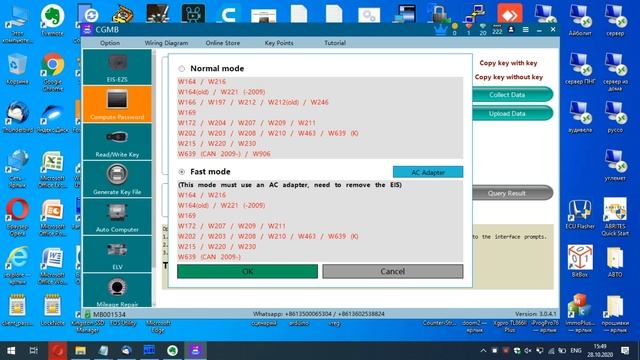The image size is (640, 360).
Task: Choose Copy key without key
Action: (x=509, y=77)
